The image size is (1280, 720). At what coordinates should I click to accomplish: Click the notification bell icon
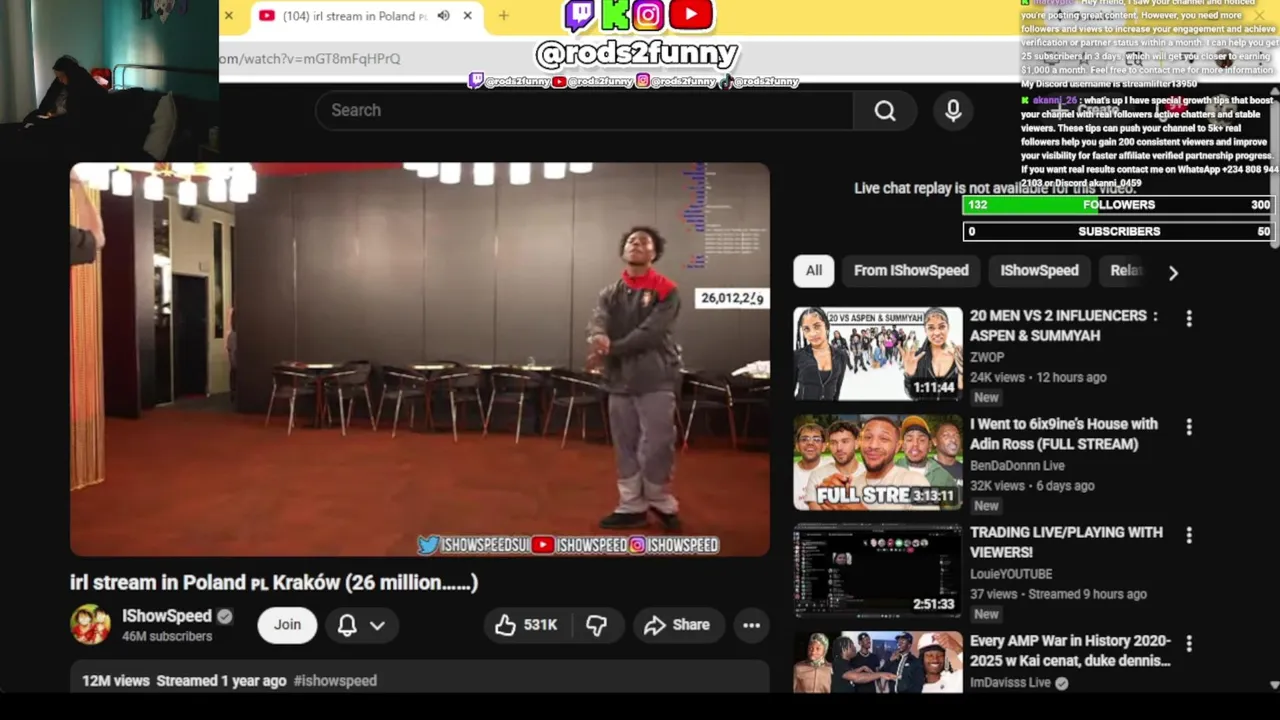tap(347, 625)
